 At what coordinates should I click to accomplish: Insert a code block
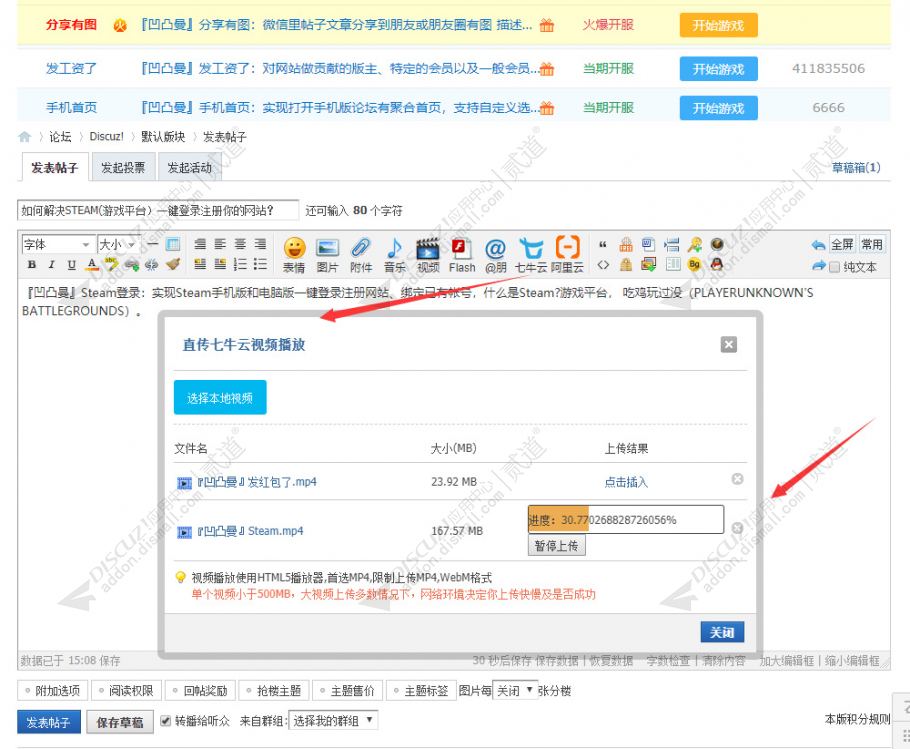(x=603, y=265)
